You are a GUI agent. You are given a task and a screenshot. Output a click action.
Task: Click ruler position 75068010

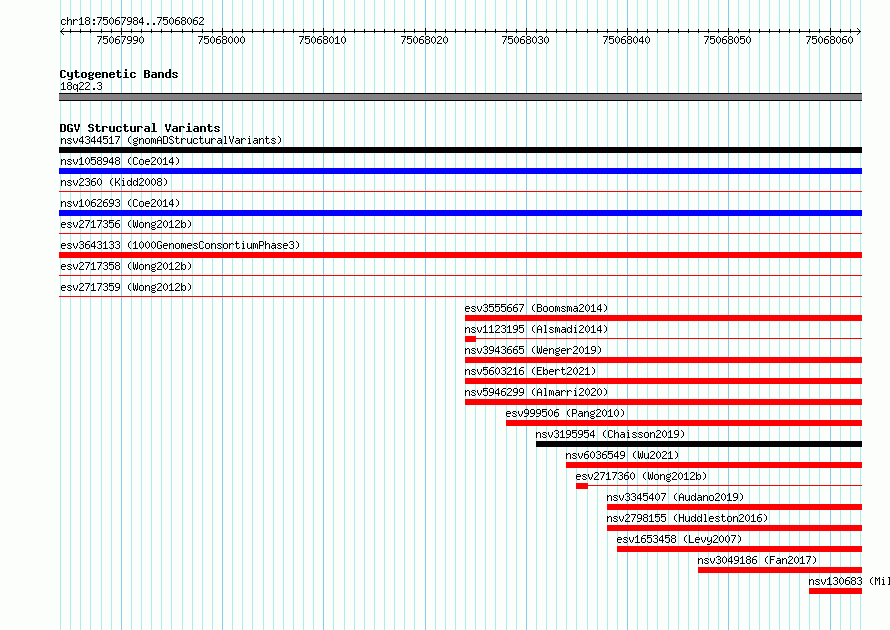322,40
